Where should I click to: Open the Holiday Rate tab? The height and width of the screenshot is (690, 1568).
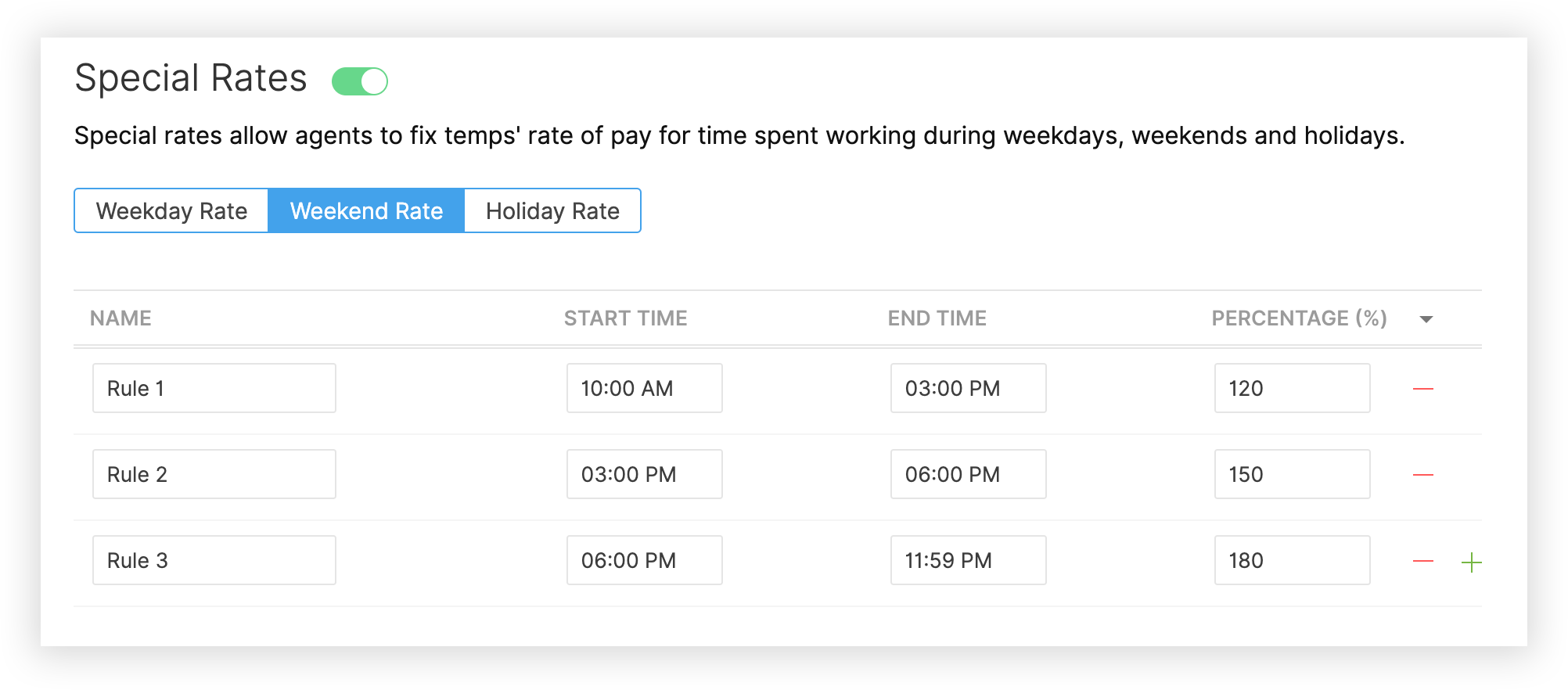[x=552, y=210]
